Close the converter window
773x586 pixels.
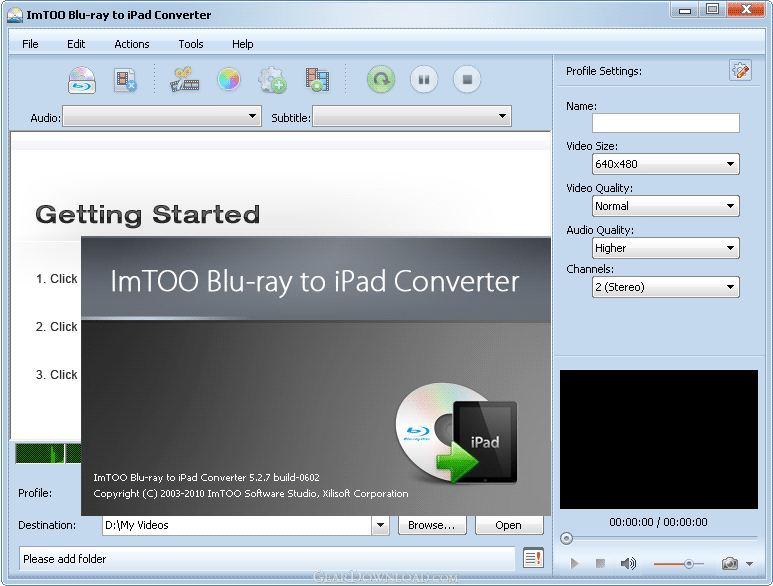point(746,10)
